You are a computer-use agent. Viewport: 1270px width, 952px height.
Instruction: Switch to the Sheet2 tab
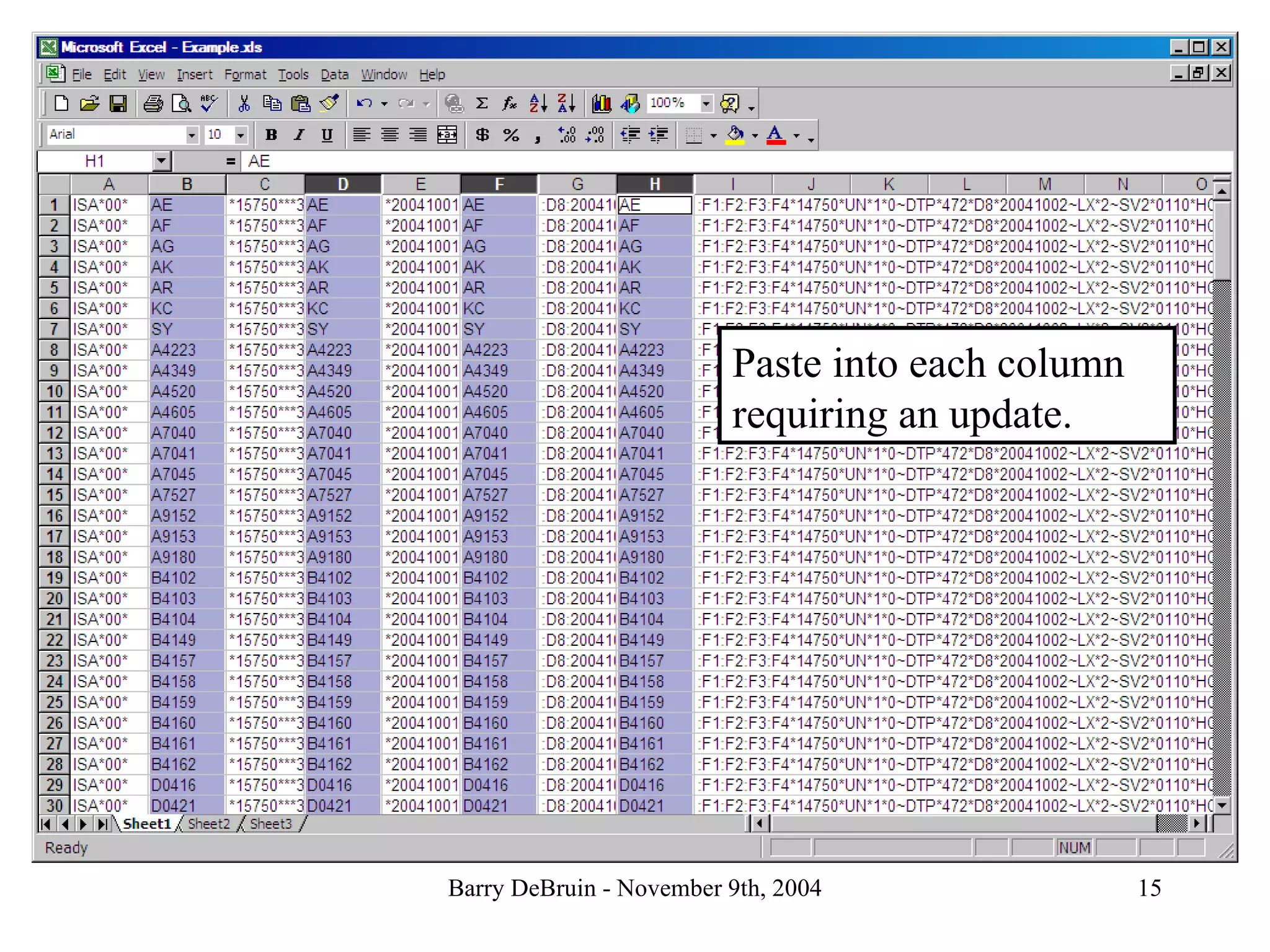(x=209, y=824)
